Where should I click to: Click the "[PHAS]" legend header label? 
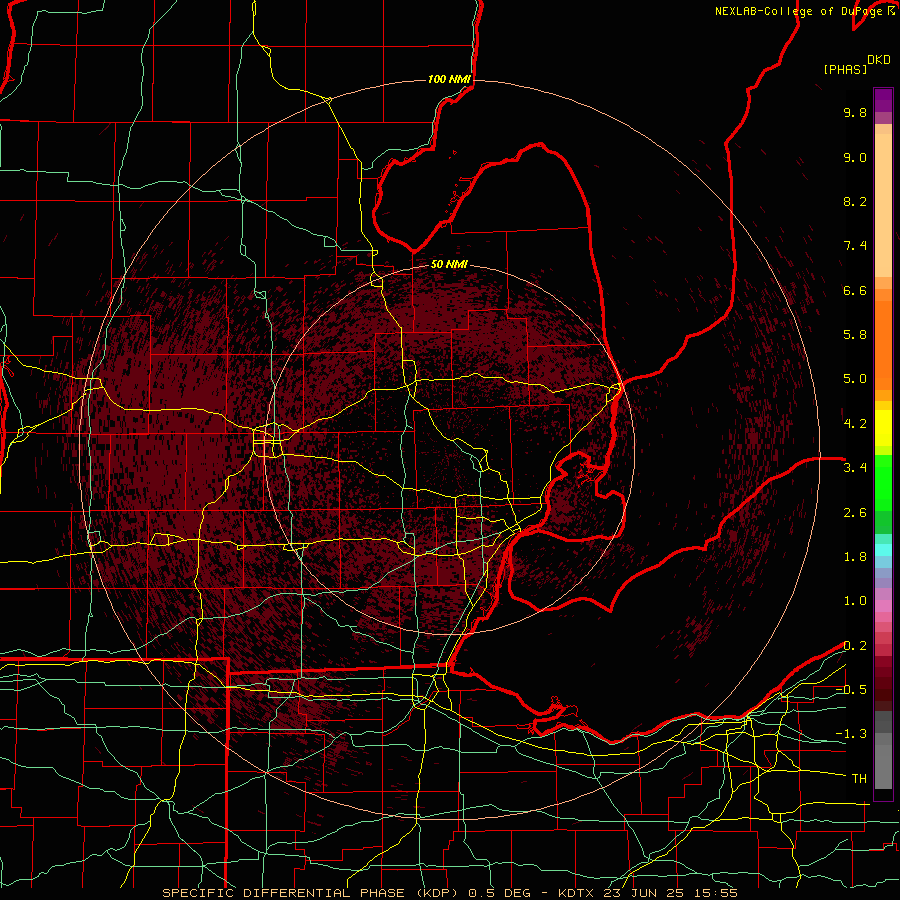tap(845, 69)
